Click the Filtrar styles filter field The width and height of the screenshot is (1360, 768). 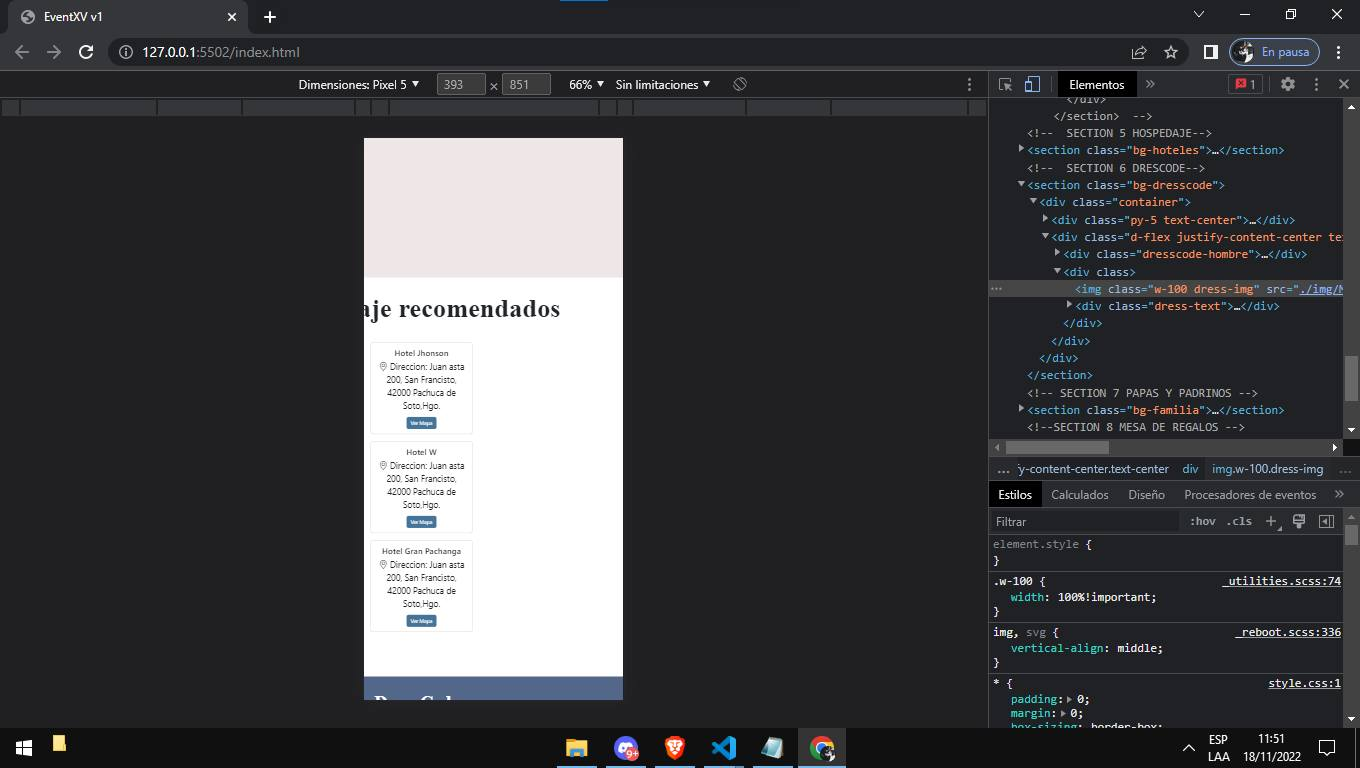coord(1085,521)
